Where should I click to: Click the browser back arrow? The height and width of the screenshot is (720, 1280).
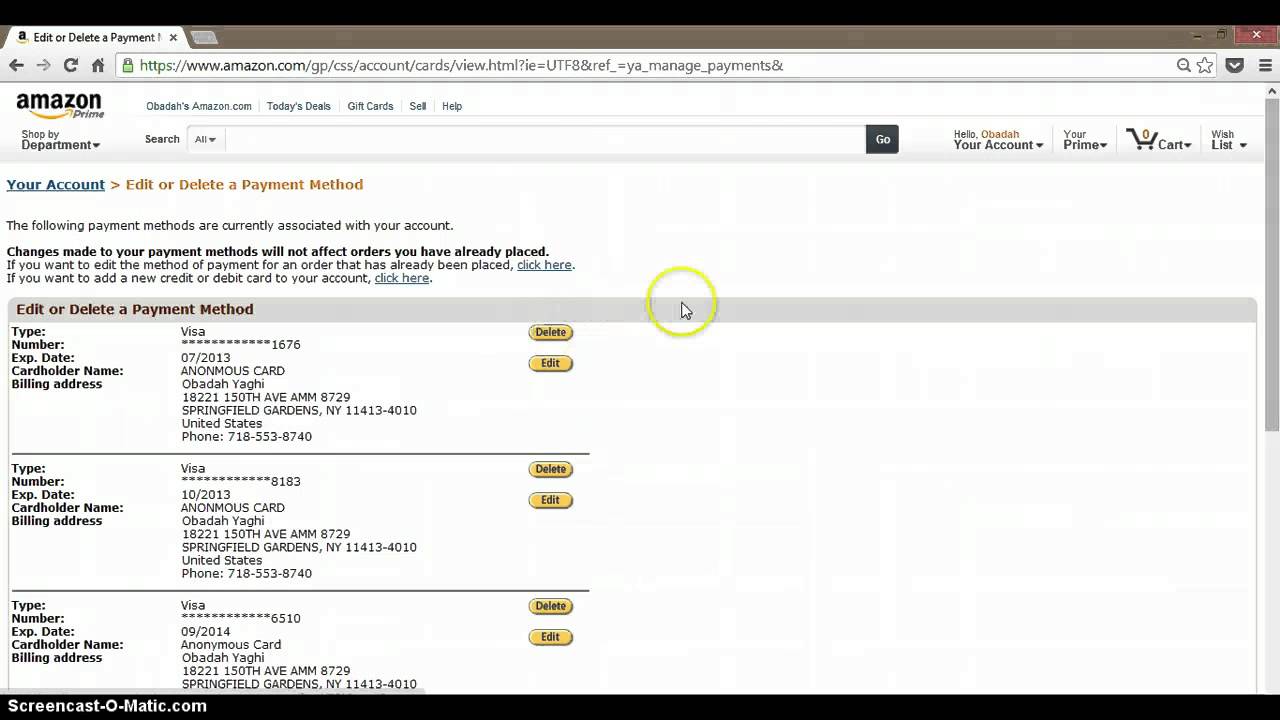coord(16,65)
